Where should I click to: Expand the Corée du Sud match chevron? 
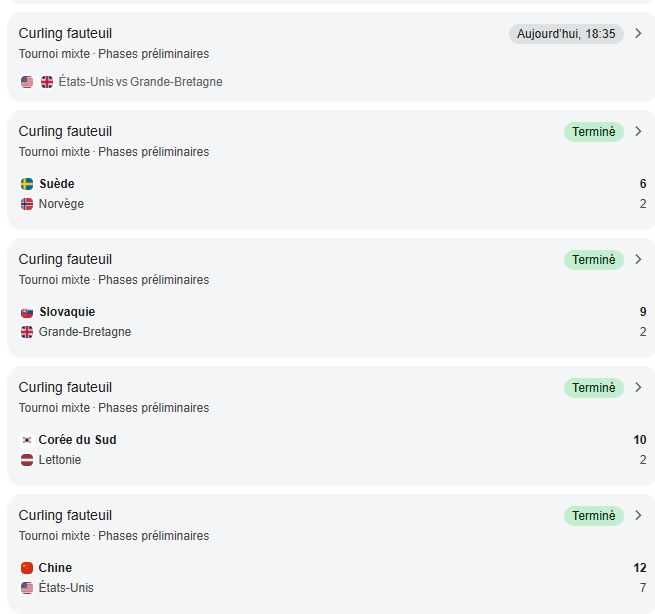click(639, 388)
